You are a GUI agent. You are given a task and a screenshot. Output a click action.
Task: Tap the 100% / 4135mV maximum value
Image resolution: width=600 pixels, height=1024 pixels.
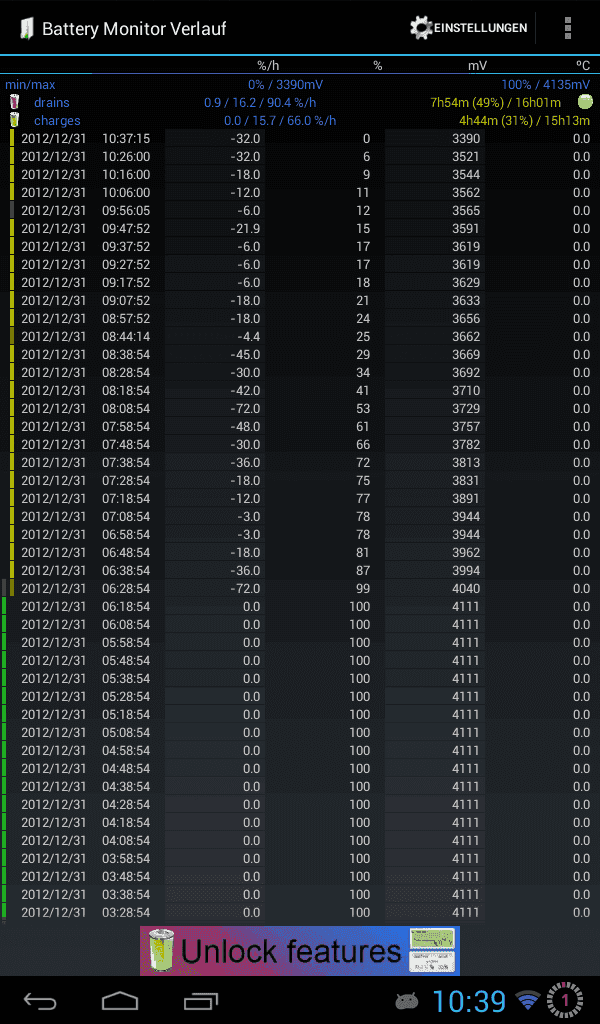coord(545,84)
